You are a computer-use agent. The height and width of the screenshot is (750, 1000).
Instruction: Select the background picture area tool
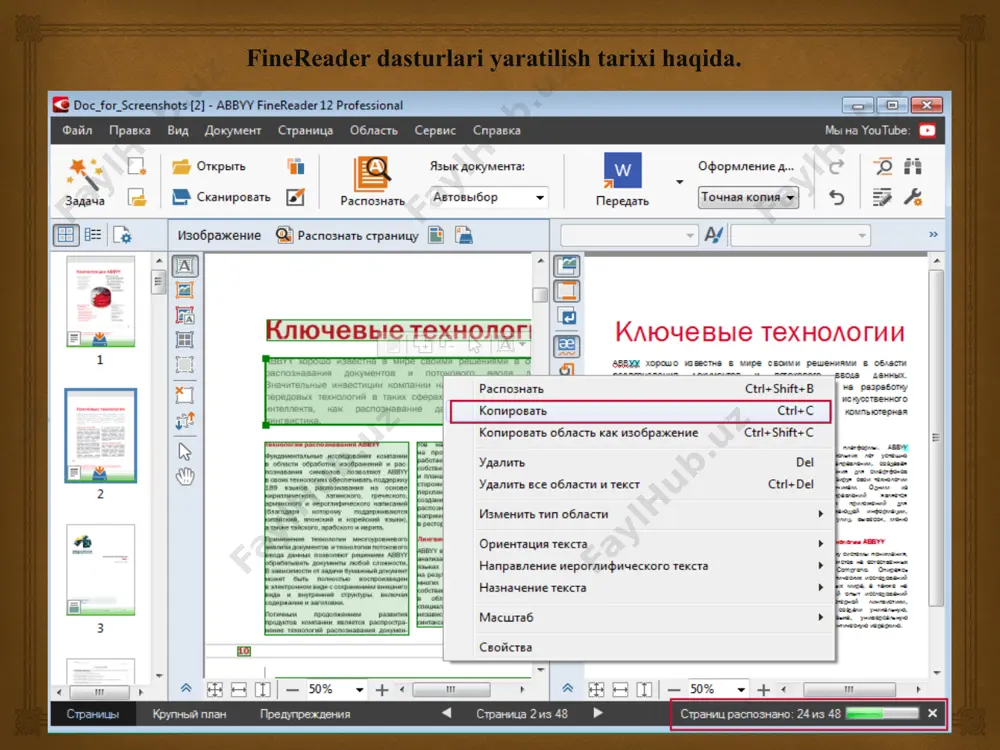(185, 316)
